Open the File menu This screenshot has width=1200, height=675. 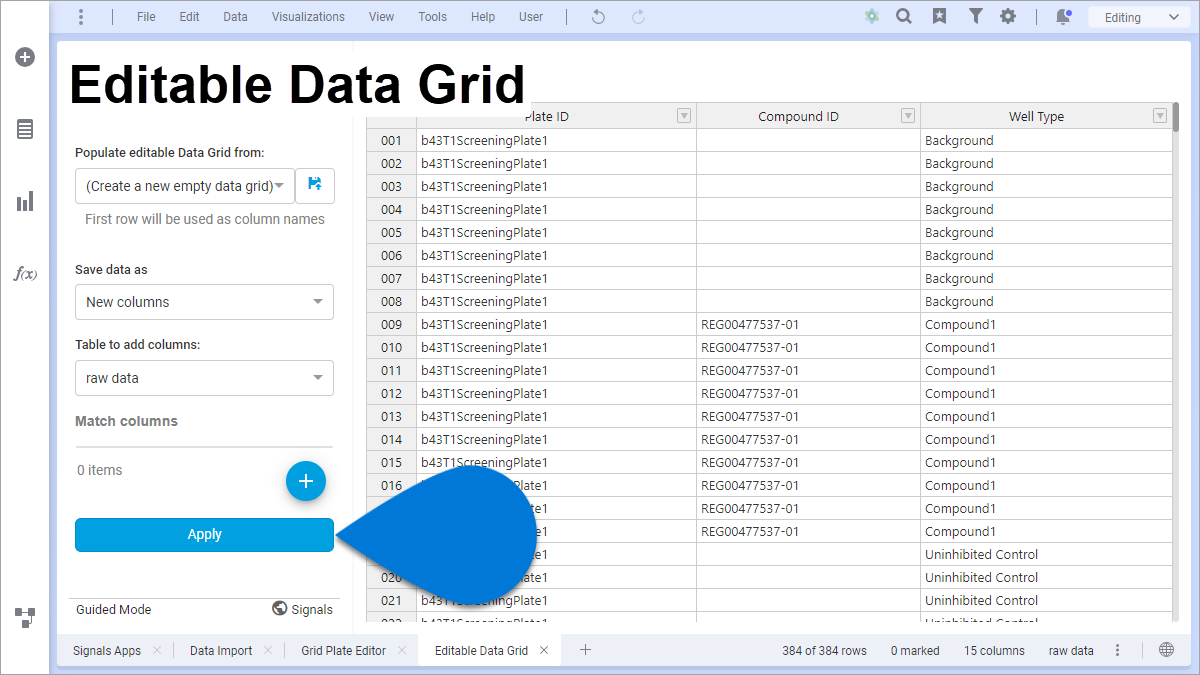pos(146,17)
